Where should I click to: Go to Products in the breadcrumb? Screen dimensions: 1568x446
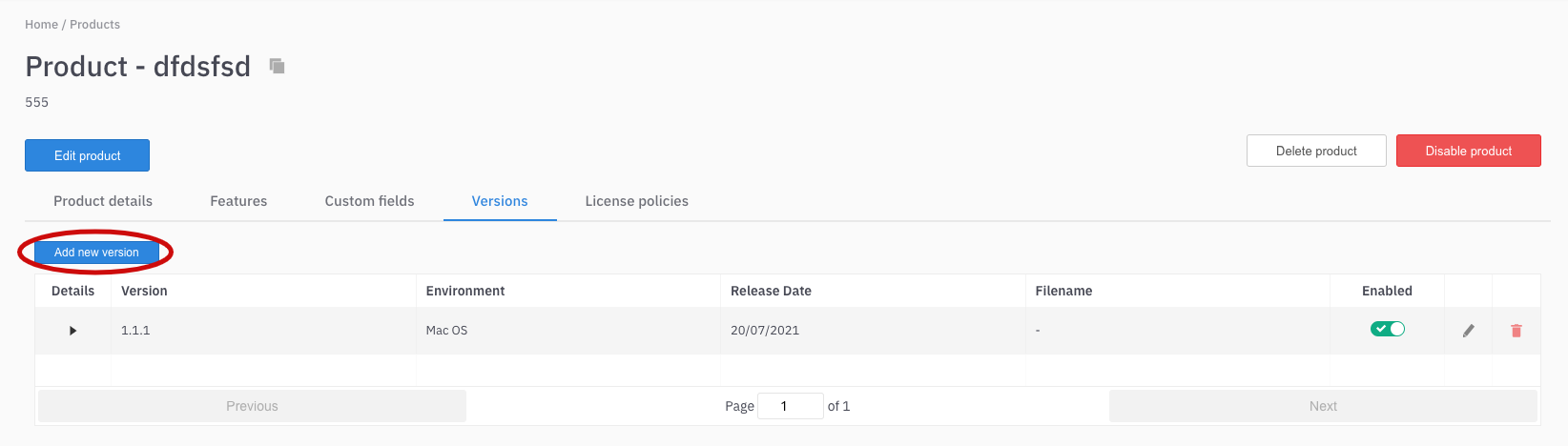94,25
